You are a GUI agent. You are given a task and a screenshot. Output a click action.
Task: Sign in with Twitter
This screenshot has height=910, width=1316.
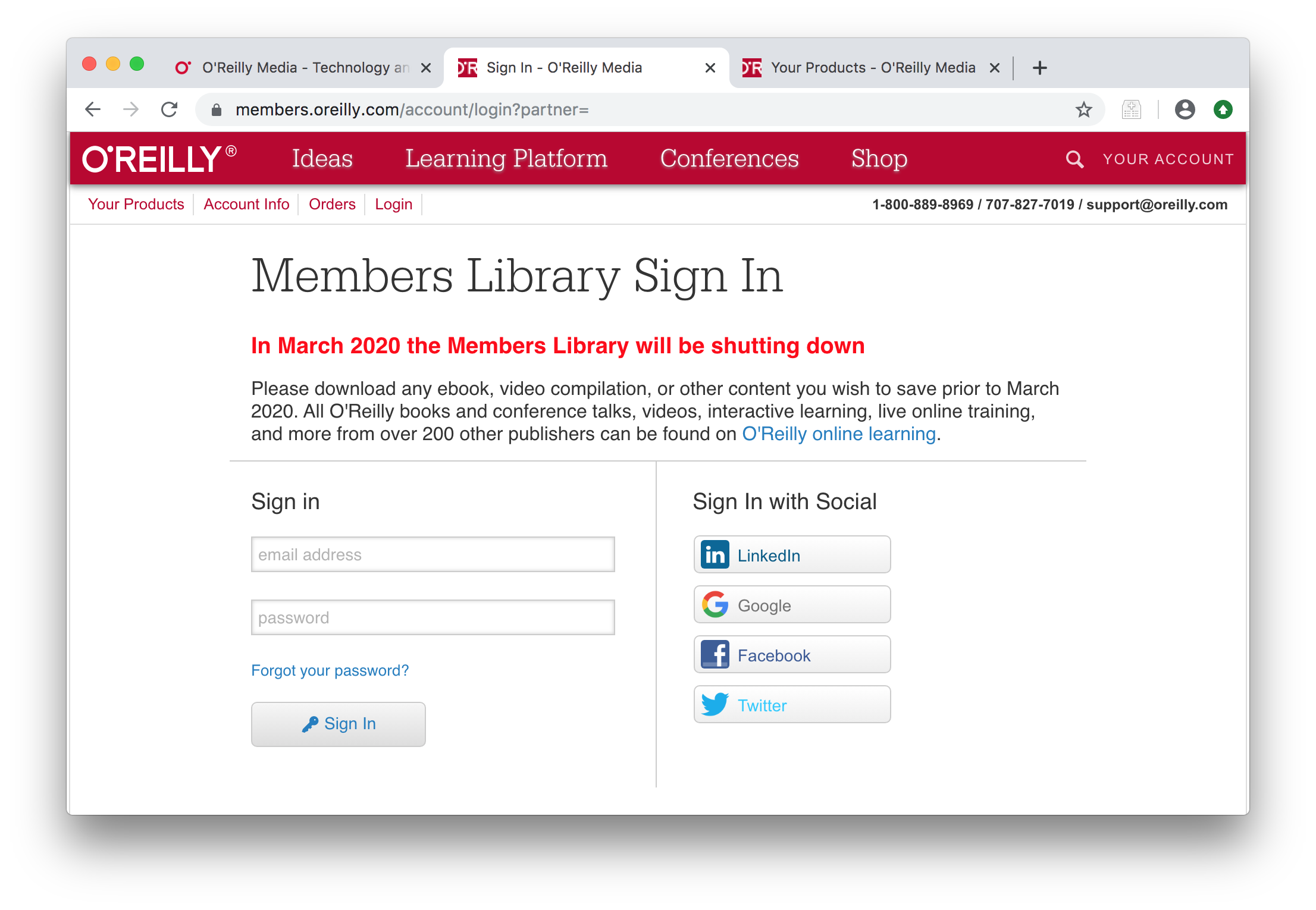pos(791,705)
